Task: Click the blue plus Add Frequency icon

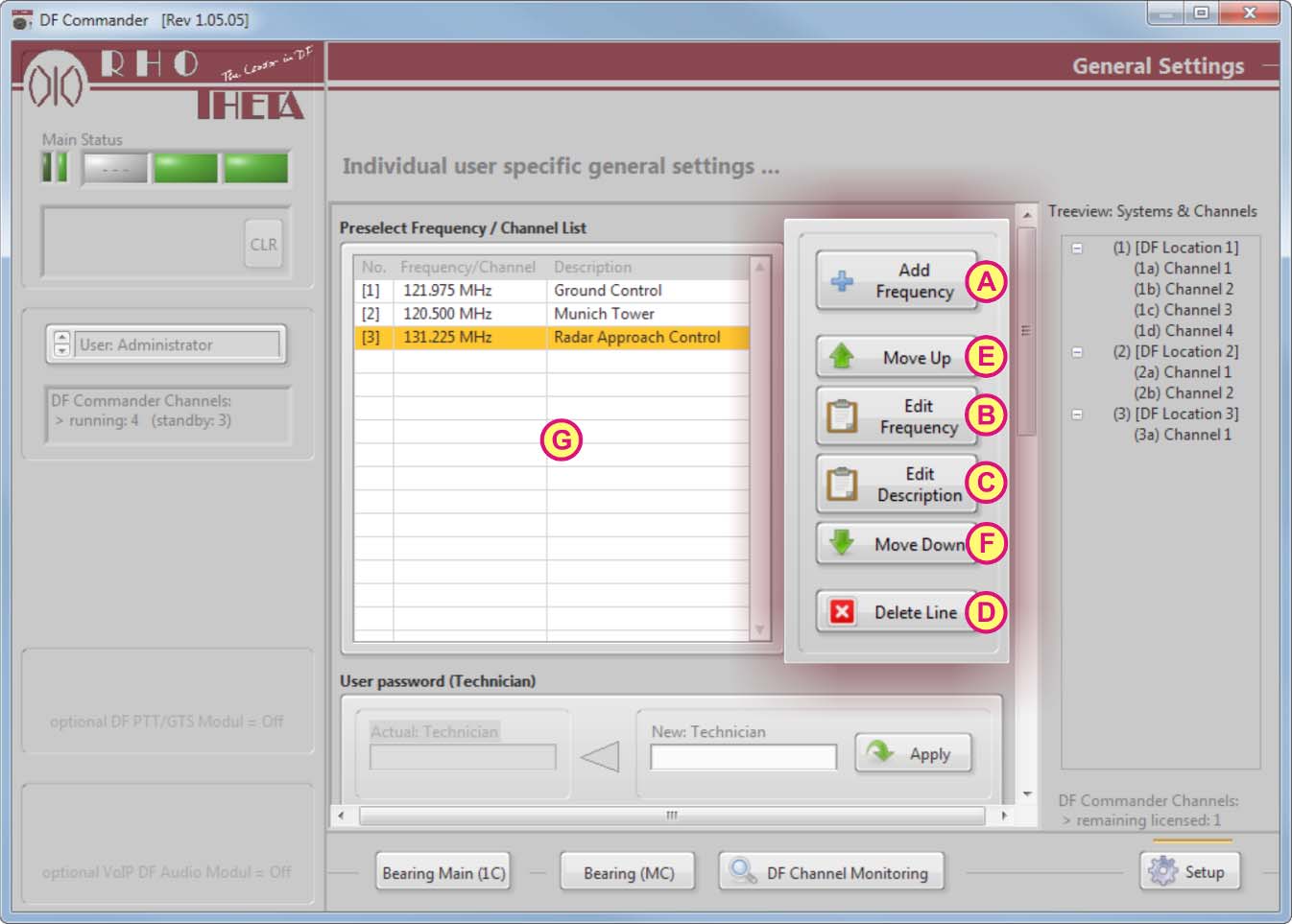Action: point(842,281)
